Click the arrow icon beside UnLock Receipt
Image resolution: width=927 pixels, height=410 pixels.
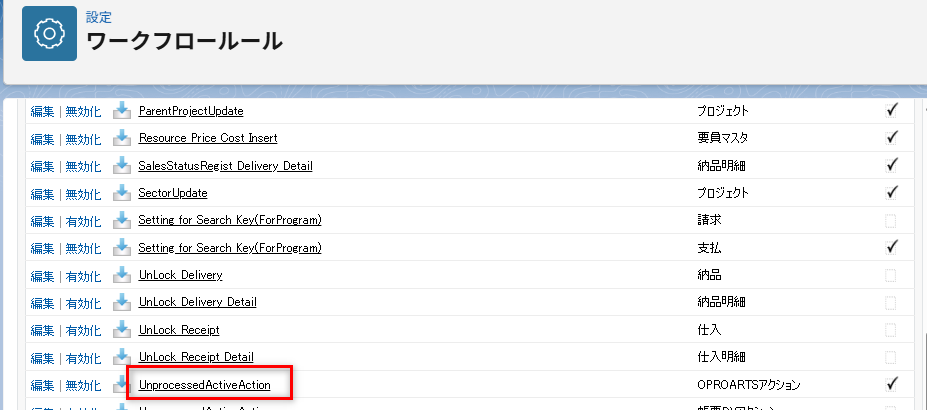coord(122,330)
